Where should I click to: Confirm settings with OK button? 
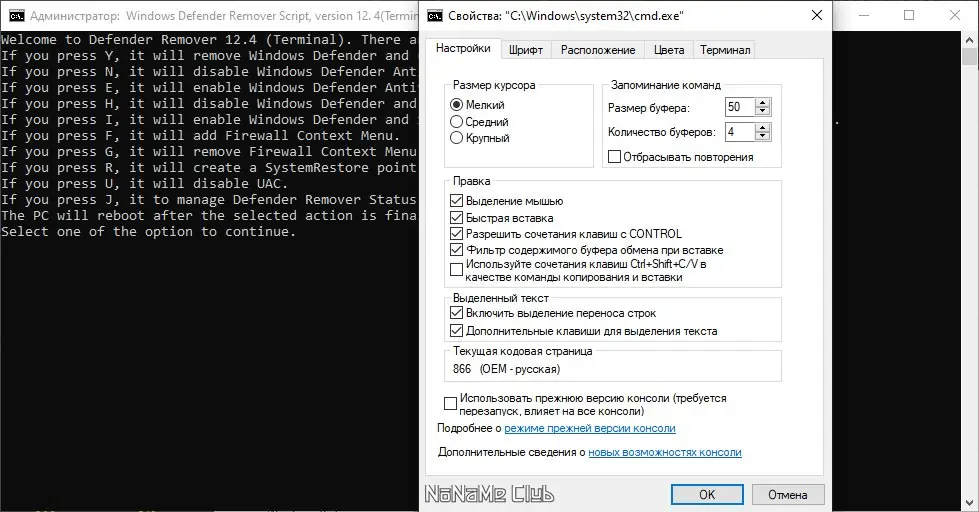[707, 495]
